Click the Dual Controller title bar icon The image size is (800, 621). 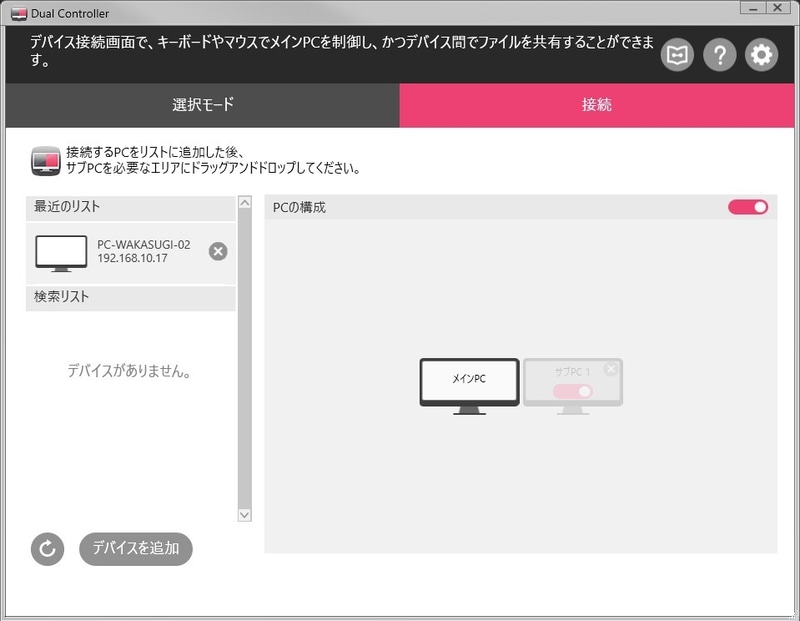click(x=19, y=14)
